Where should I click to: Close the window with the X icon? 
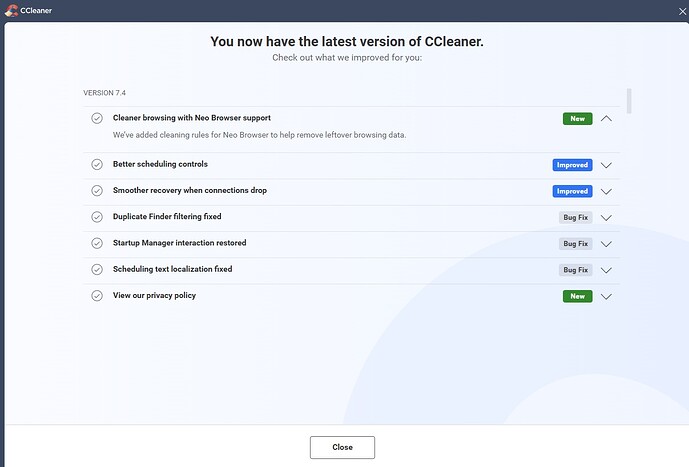682,12
